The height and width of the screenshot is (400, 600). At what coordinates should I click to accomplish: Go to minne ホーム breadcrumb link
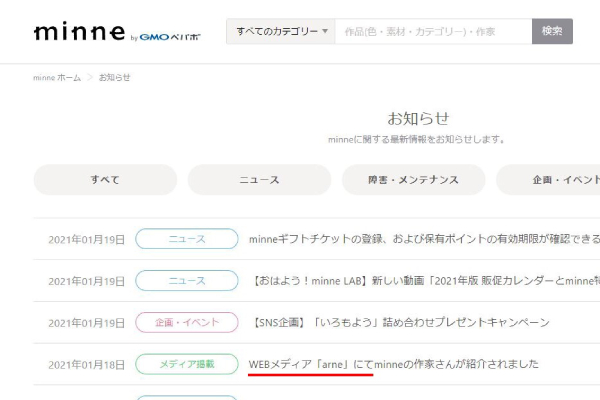(57, 78)
